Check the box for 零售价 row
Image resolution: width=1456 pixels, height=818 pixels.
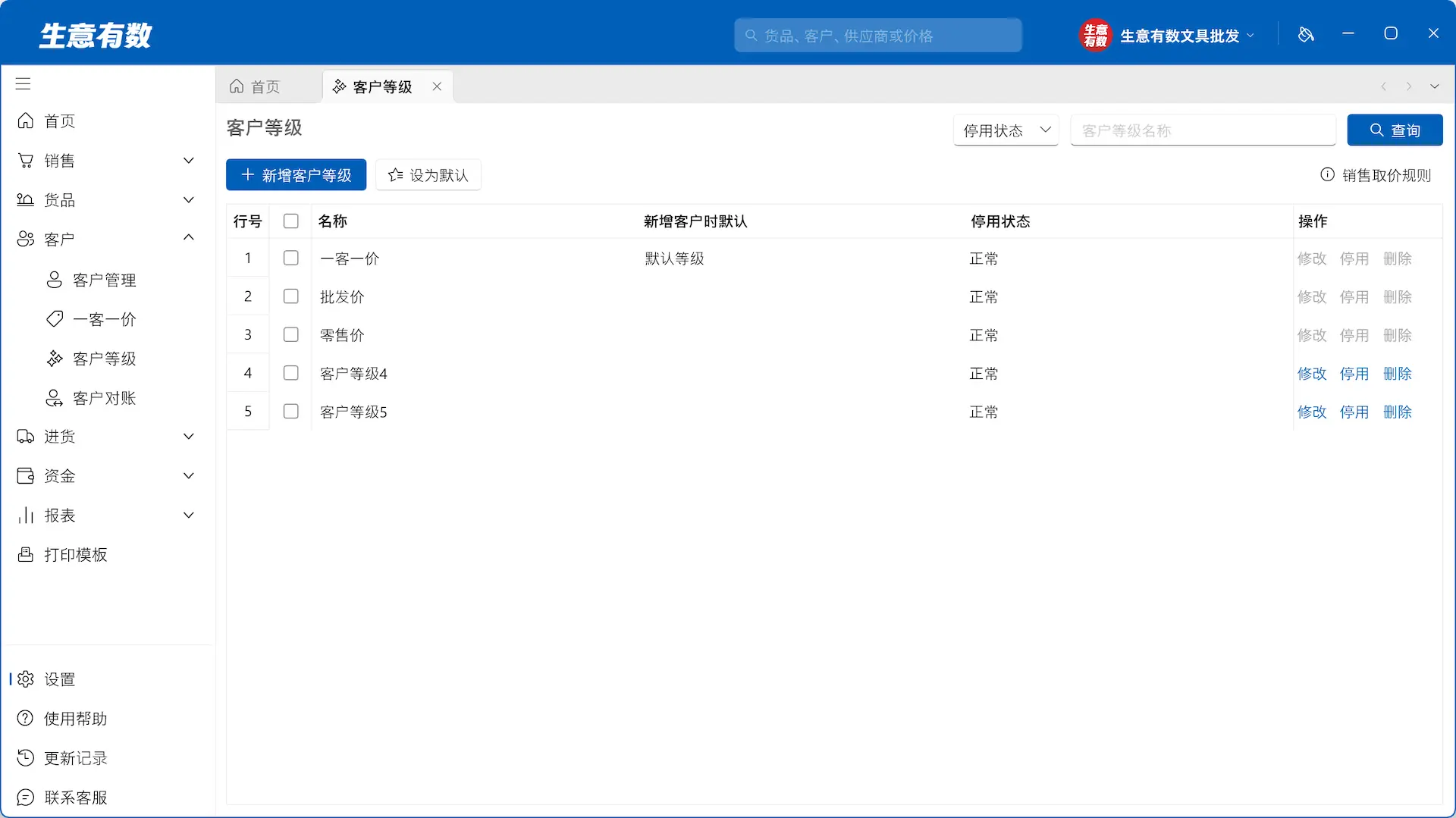point(290,335)
